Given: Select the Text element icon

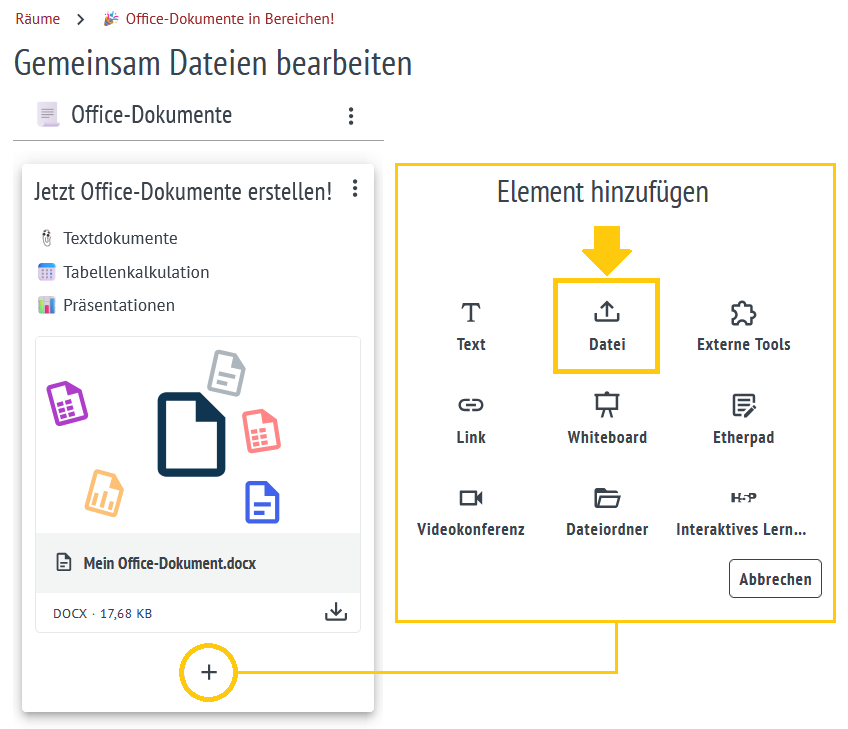Looking at the screenshot, I should tap(470, 314).
